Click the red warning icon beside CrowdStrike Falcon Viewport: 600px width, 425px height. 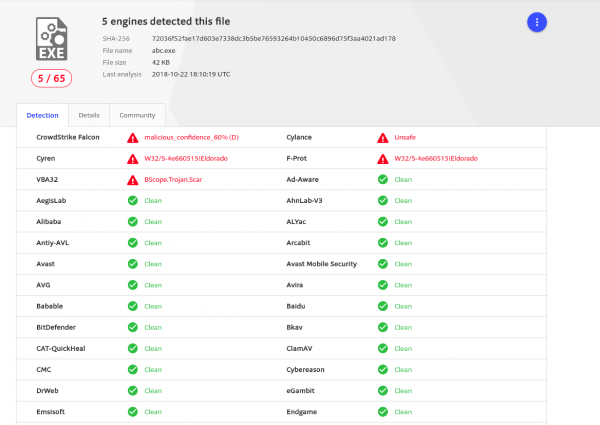132,138
